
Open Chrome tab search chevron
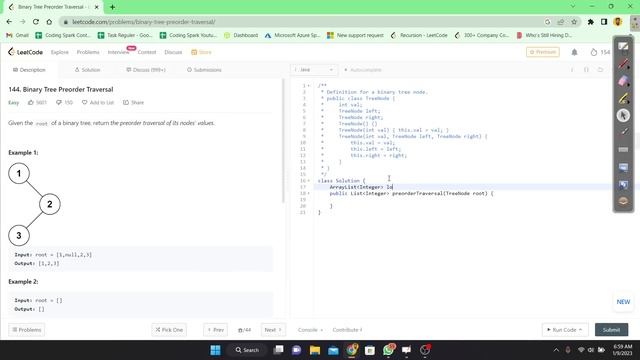coord(573,7)
